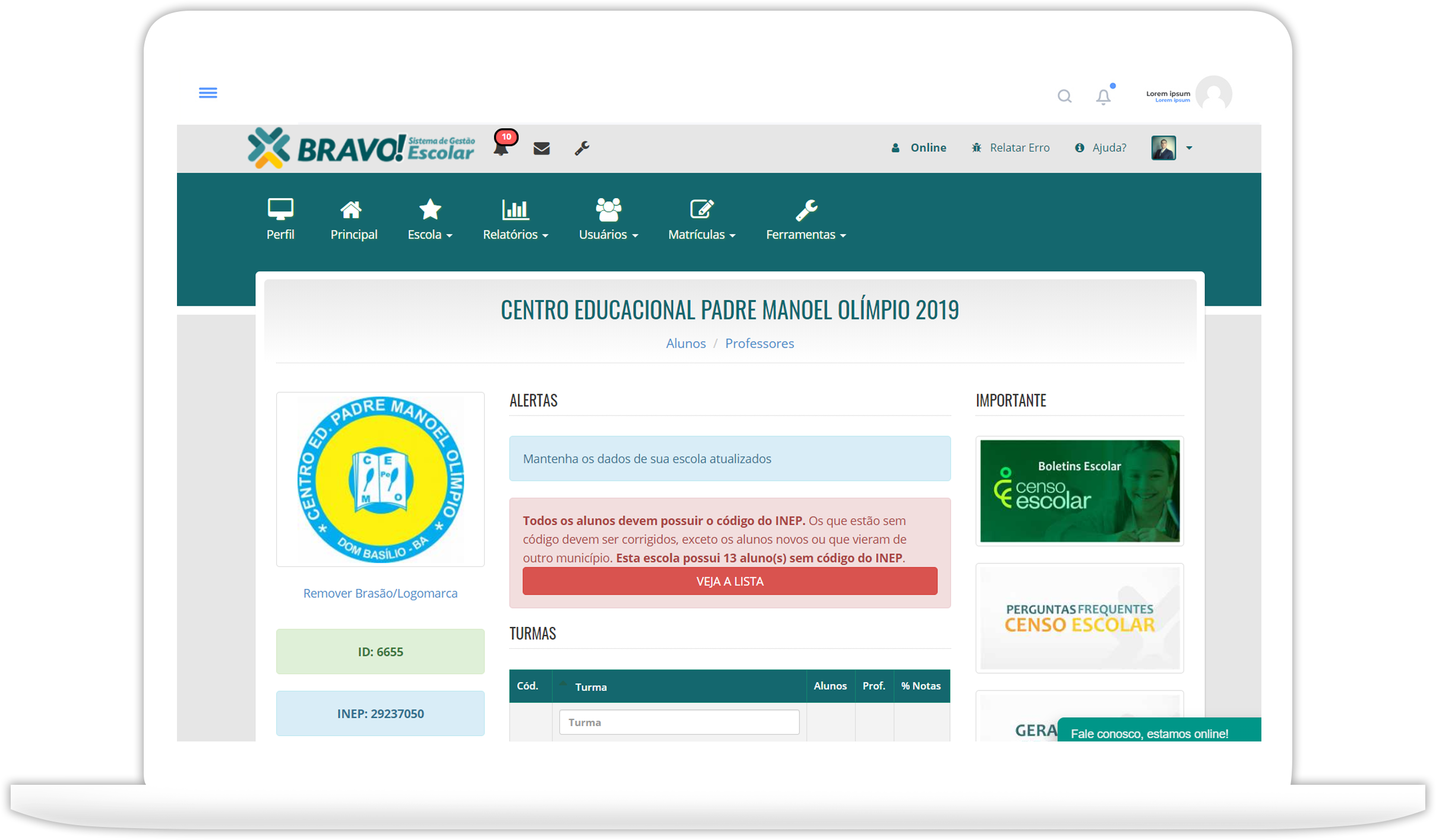Expand the Matrículas dropdown menu
This screenshot has width=1436, height=840.
[701, 220]
